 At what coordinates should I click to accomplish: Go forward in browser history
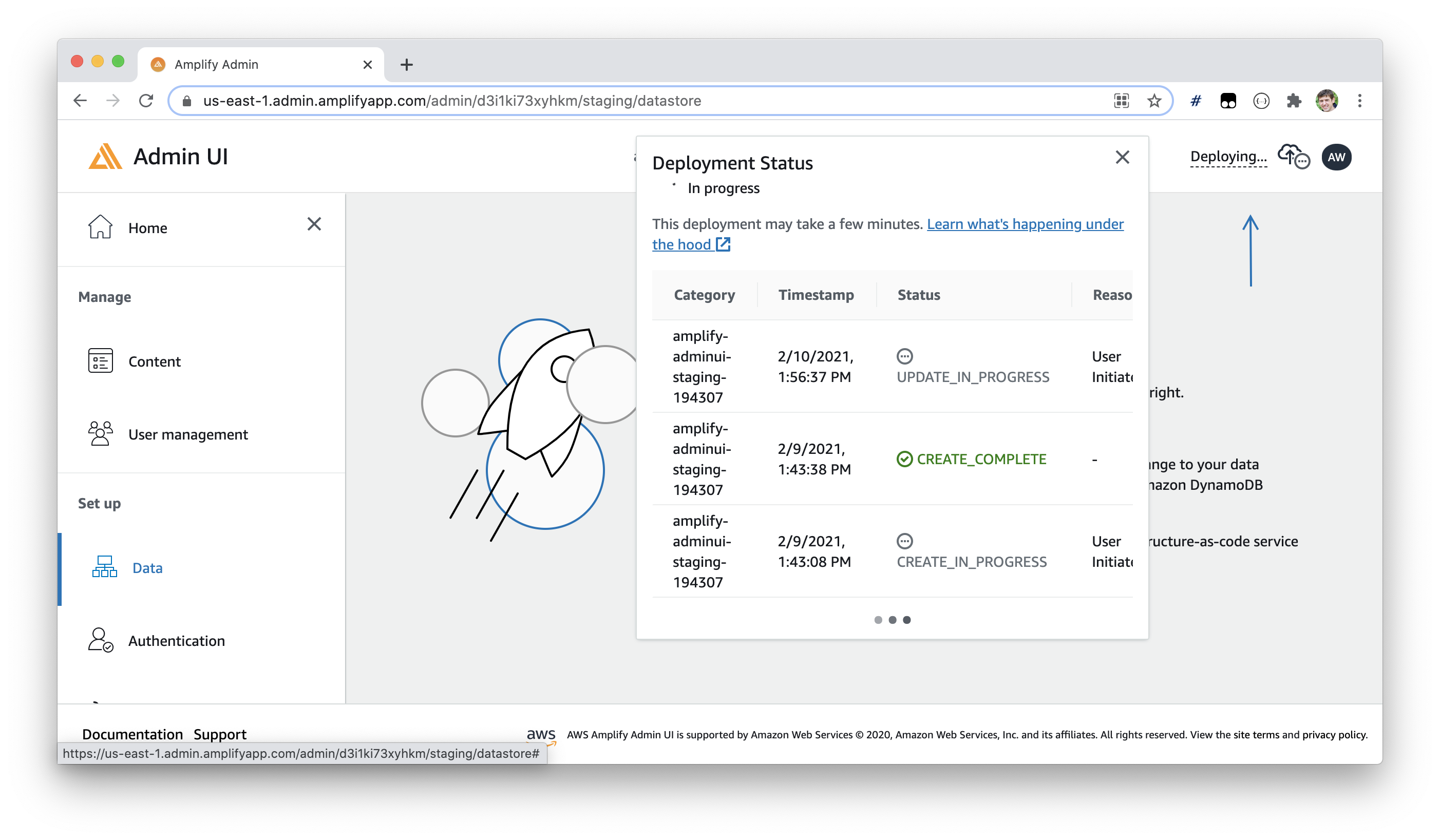pos(113,101)
